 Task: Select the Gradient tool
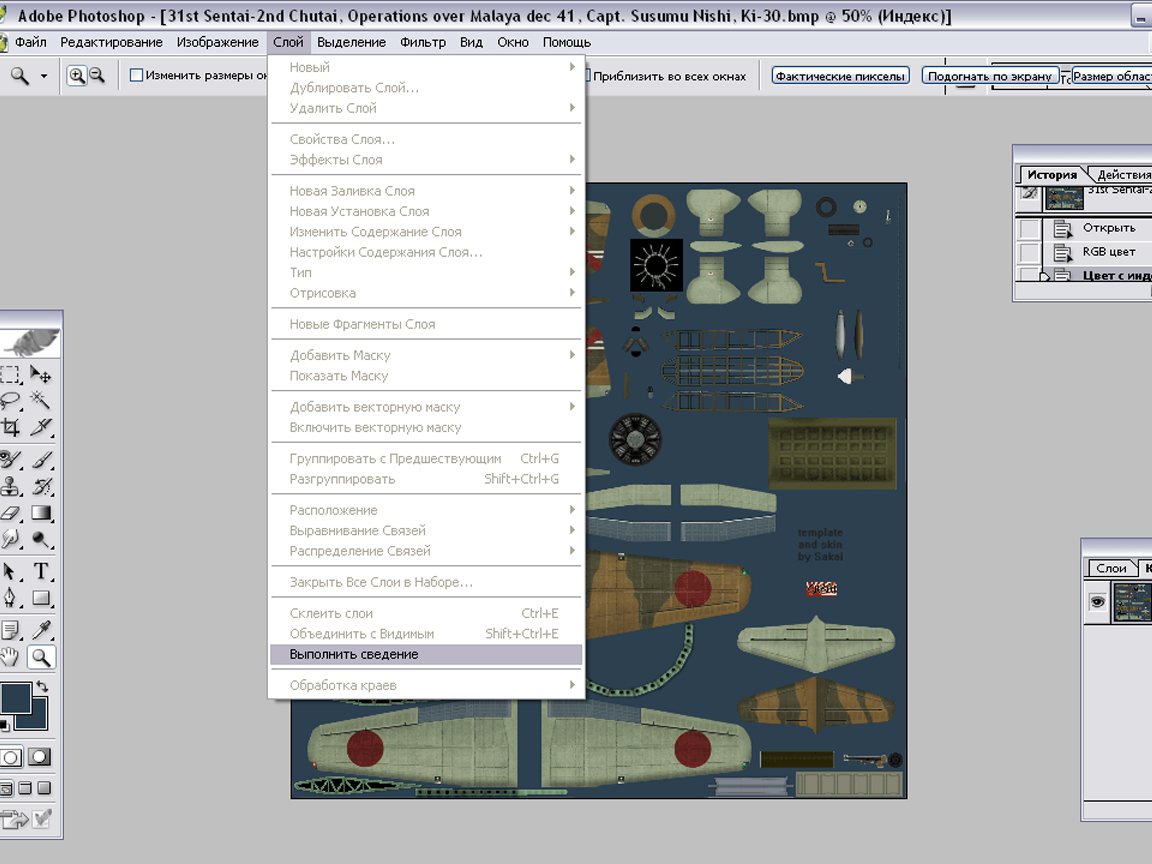click(41, 513)
